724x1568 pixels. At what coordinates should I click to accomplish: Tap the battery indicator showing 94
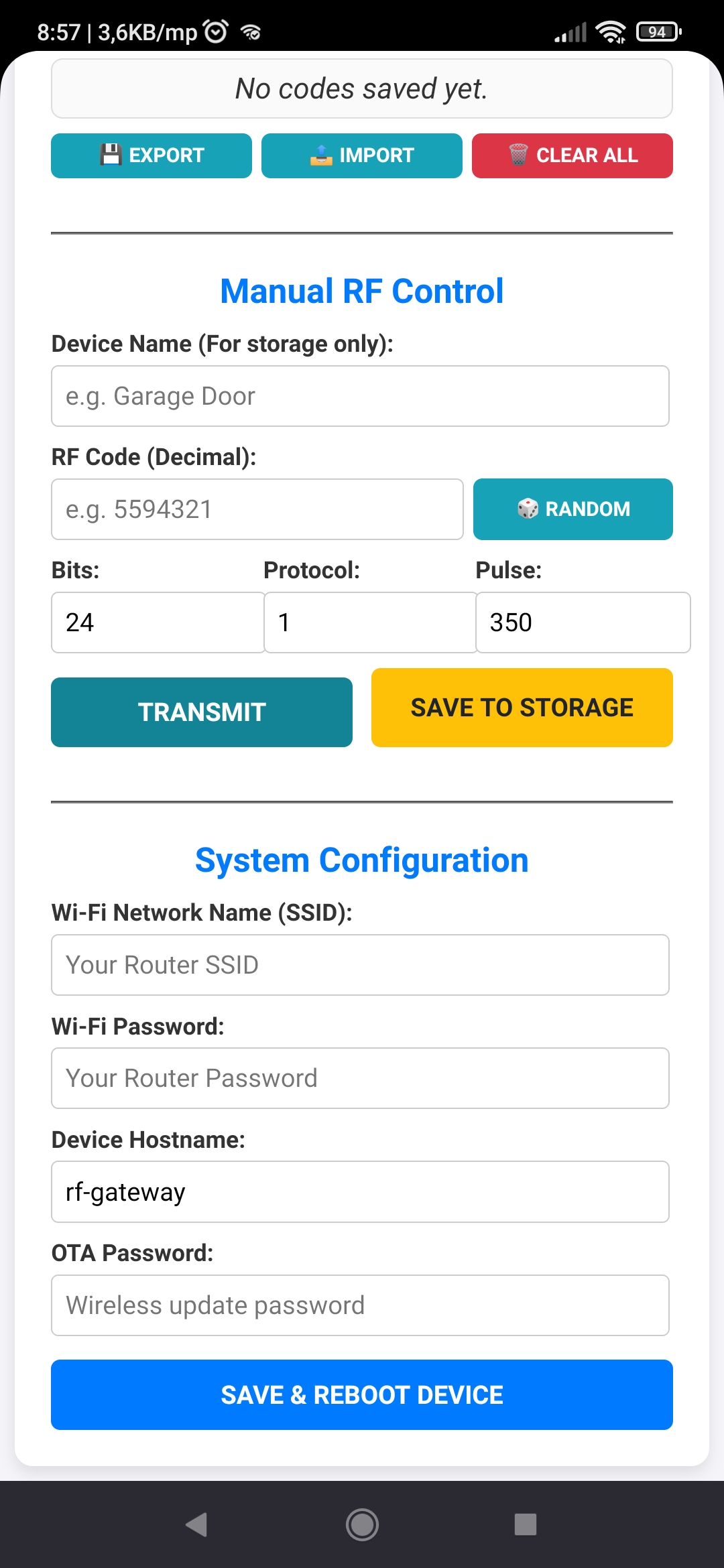pyautogui.click(x=658, y=31)
